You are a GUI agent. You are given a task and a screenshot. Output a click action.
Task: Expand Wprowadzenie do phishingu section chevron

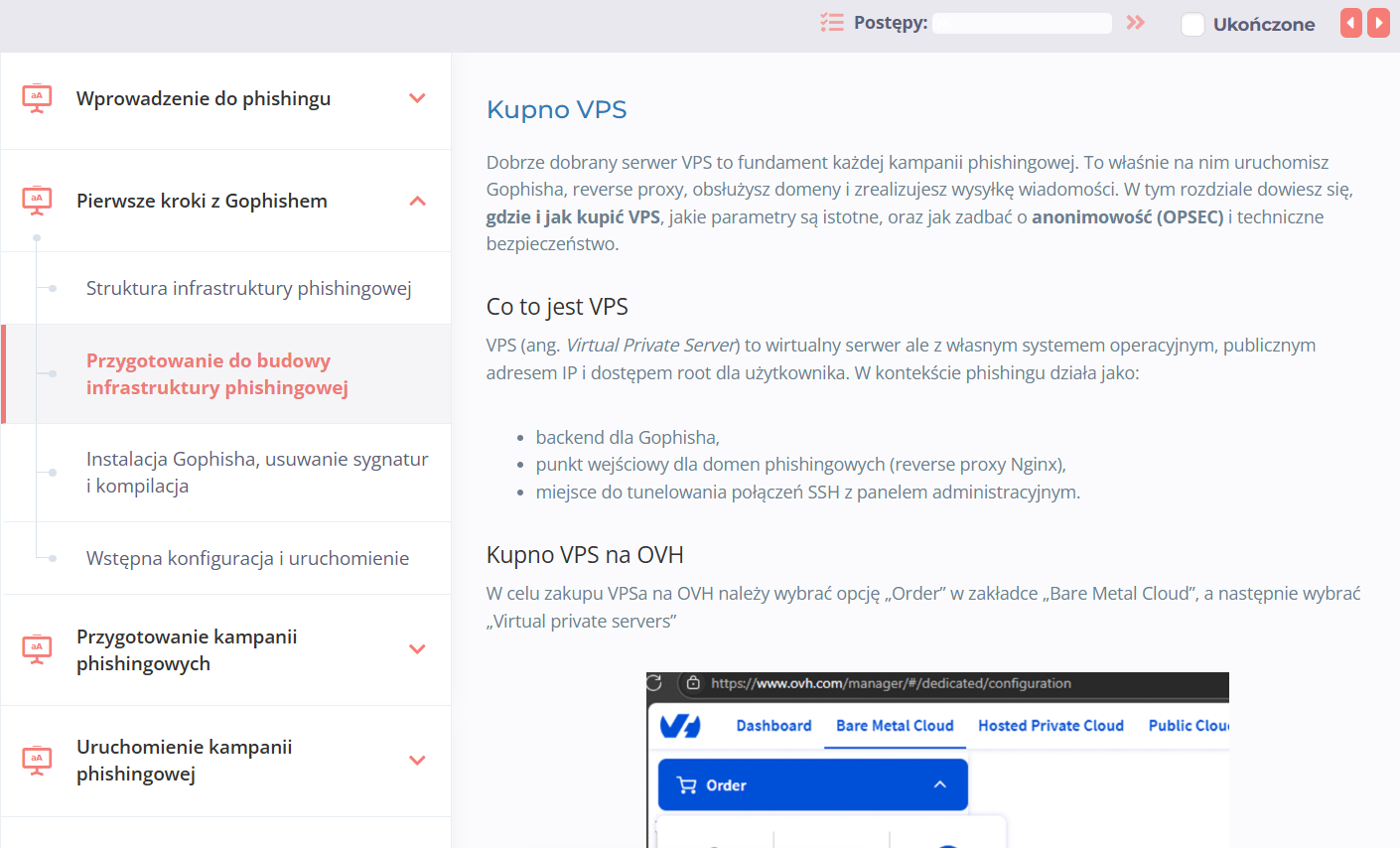pos(418,98)
